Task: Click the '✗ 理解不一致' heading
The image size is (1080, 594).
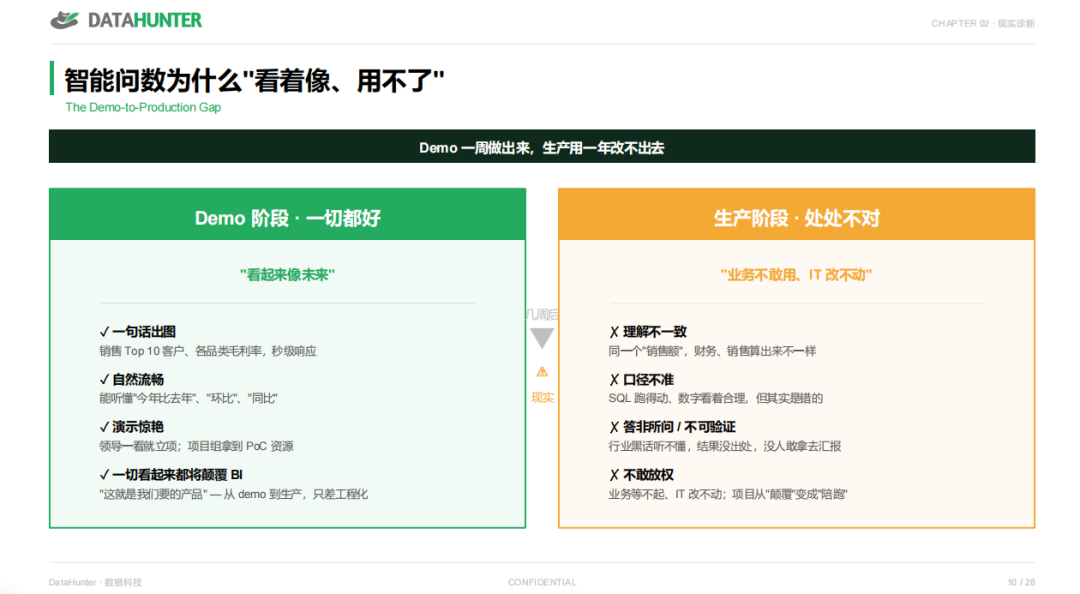Action: (x=648, y=332)
